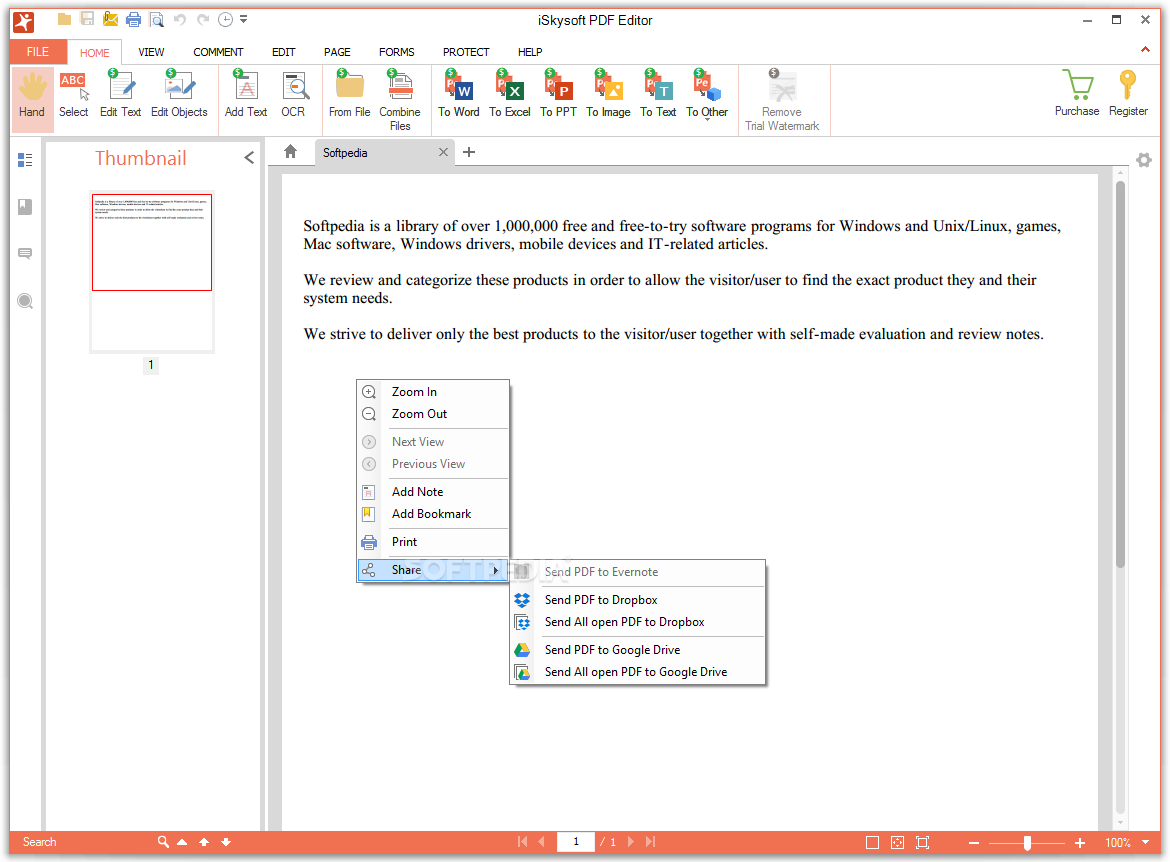Switch to the COMMENT ribbon tab
Image resolution: width=1170 pixels, height=862 pixels.
pos(218,52)
